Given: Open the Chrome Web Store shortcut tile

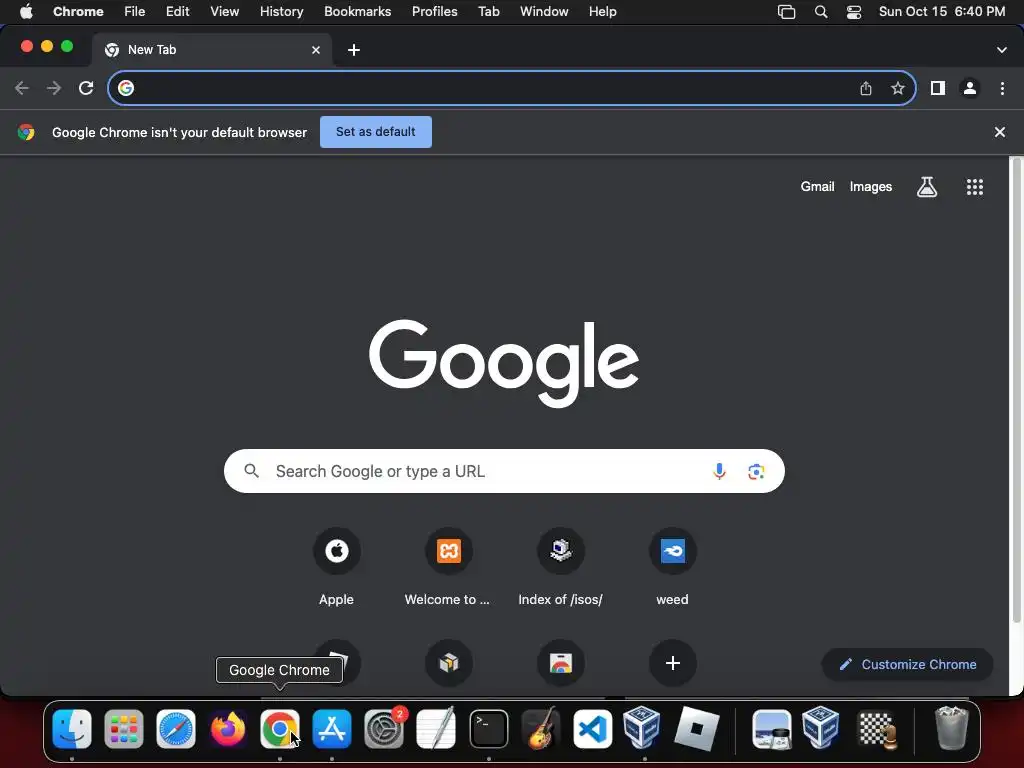Looking at the screenshot, I should click(560, 664).
